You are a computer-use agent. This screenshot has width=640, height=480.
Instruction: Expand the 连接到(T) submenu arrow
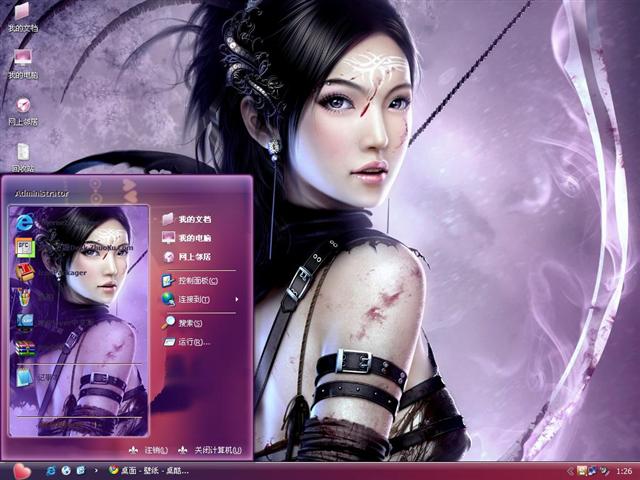237,300
